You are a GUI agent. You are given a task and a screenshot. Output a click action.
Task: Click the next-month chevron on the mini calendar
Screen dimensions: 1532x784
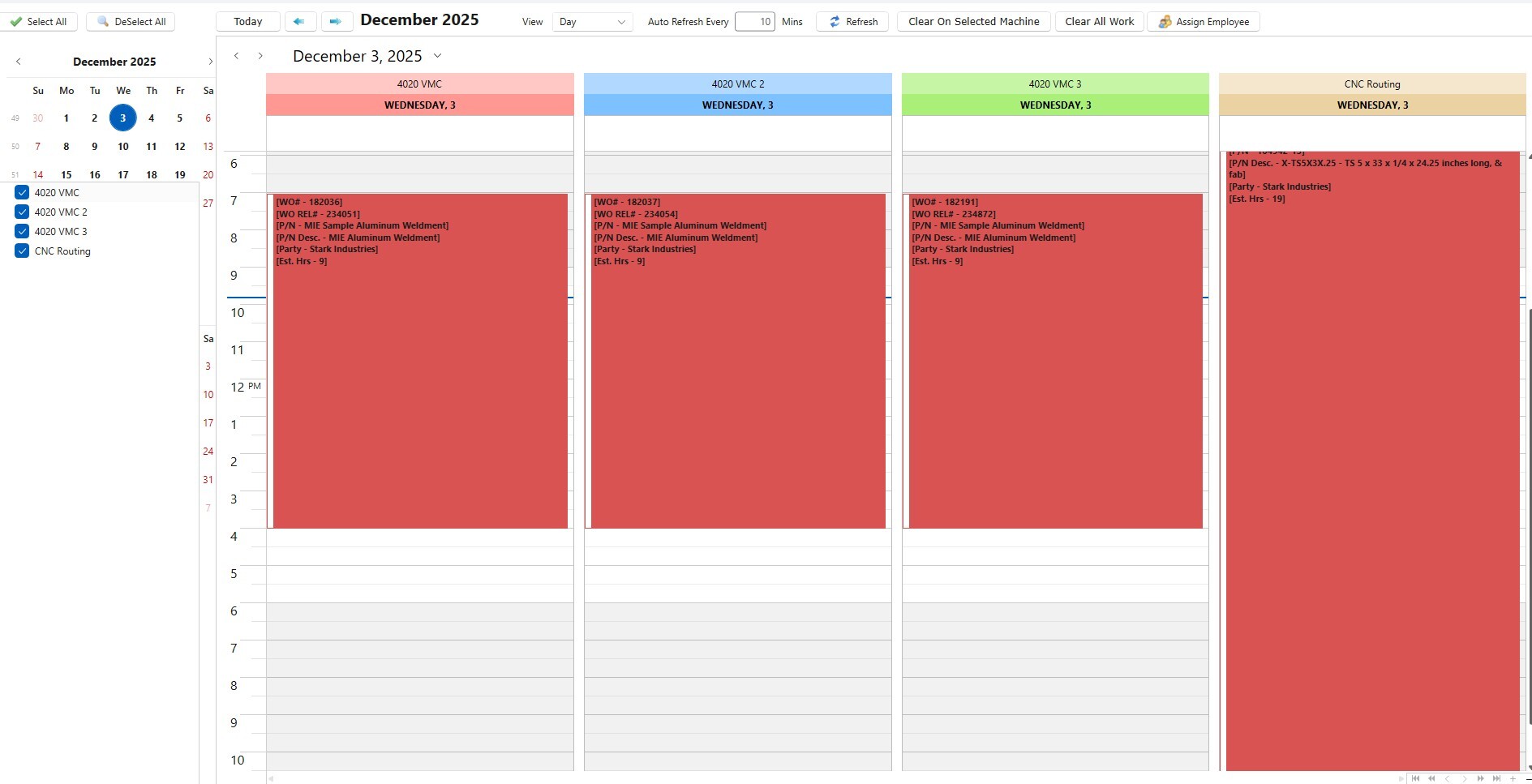pos(210,61)
